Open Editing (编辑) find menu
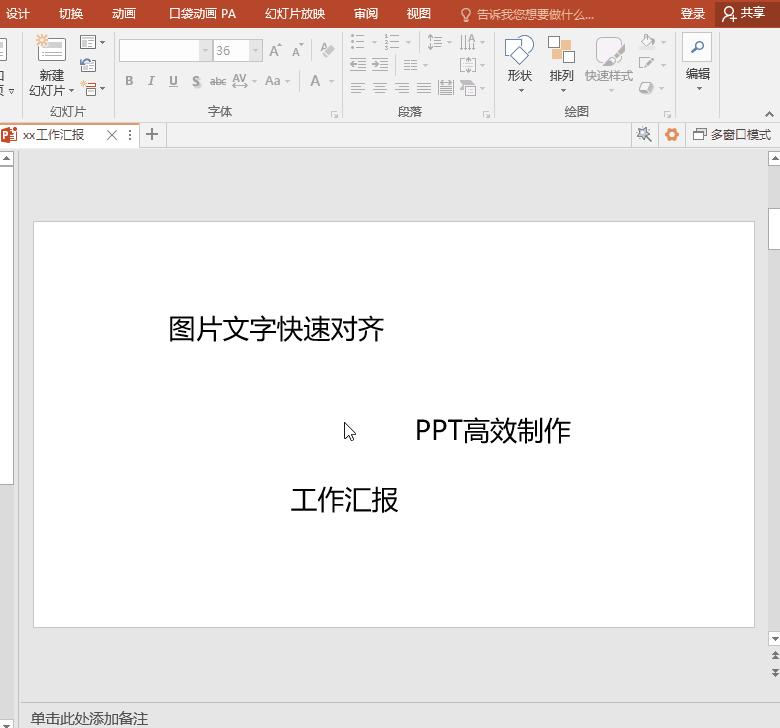Screen dimensions: 780x728 pos(697,62)
